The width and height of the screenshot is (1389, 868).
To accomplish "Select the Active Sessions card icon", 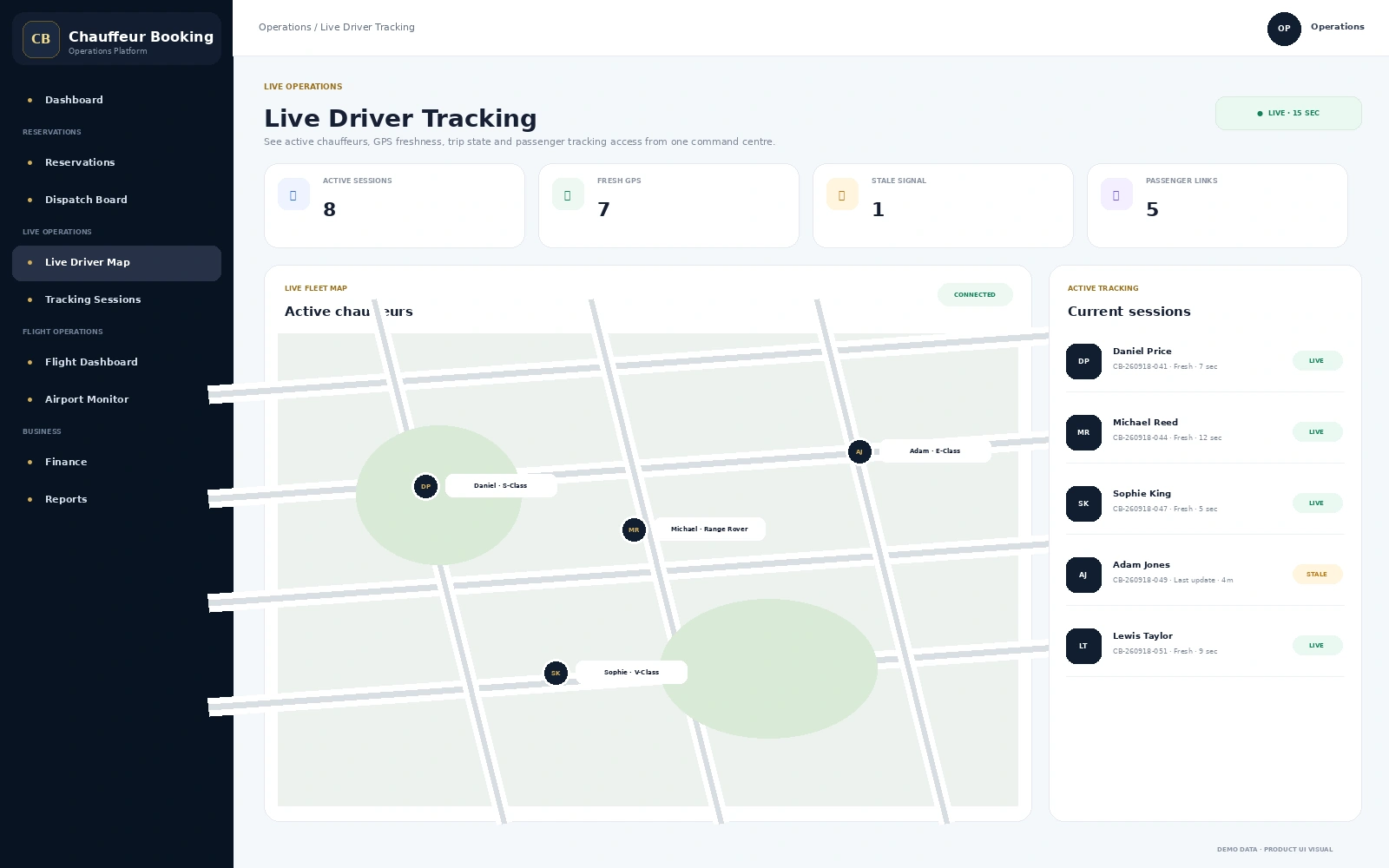I will click(x=293, y=194).
